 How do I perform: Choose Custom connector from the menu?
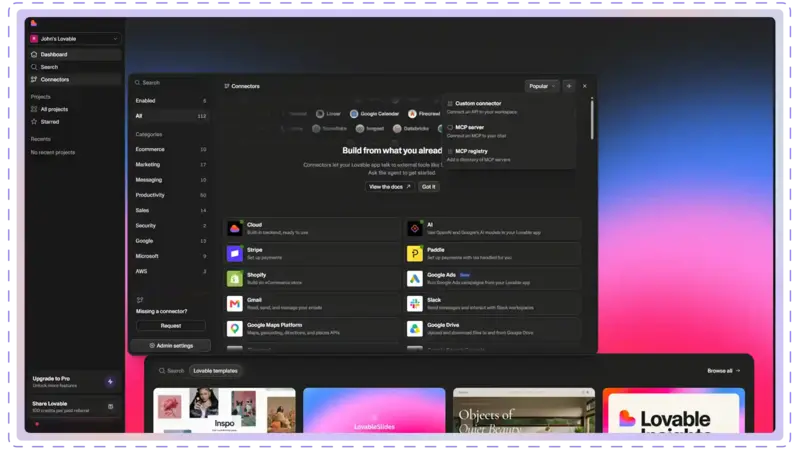pos(509,107)
